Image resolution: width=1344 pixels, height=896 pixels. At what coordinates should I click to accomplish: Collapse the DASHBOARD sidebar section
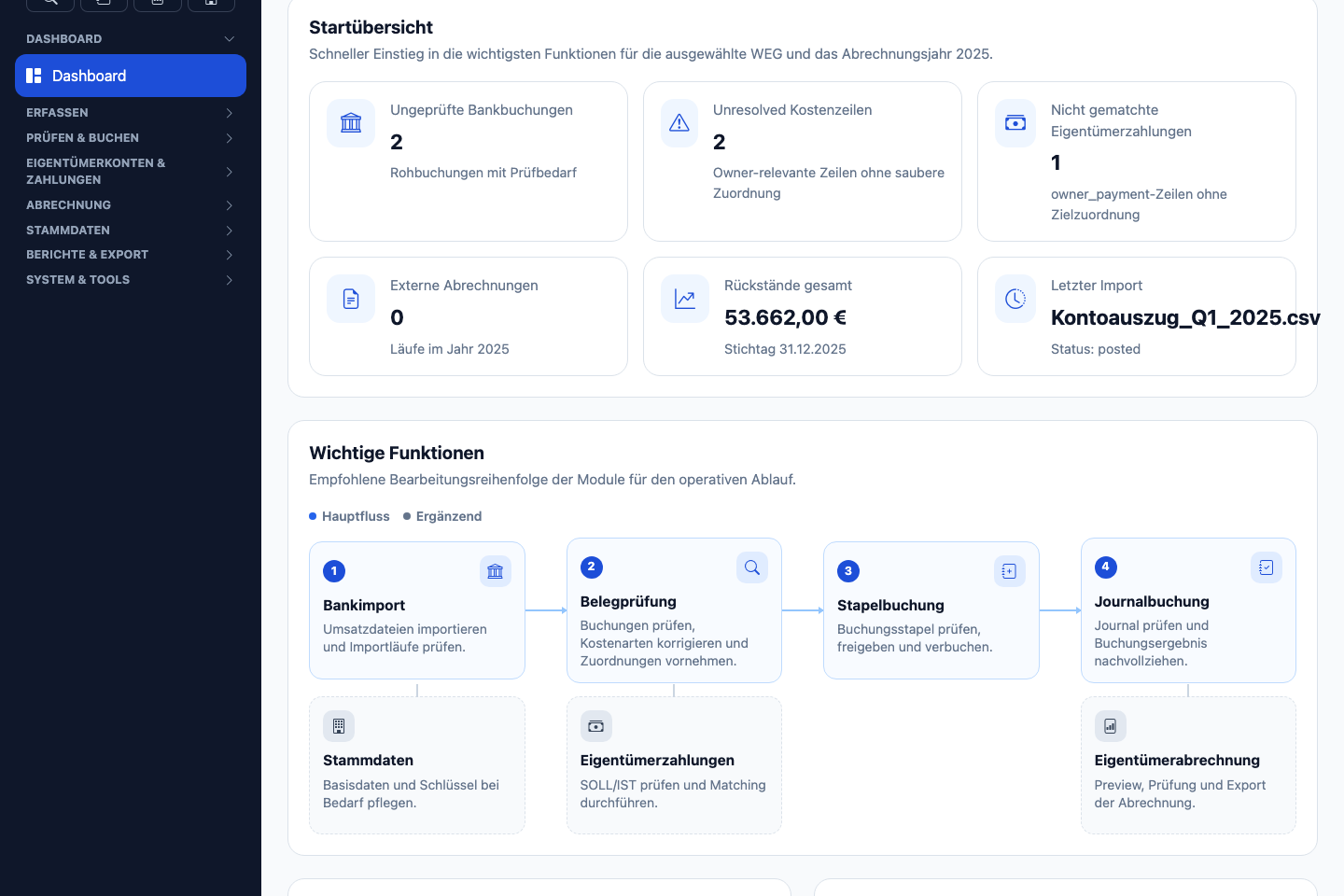[x=131, y=39]
